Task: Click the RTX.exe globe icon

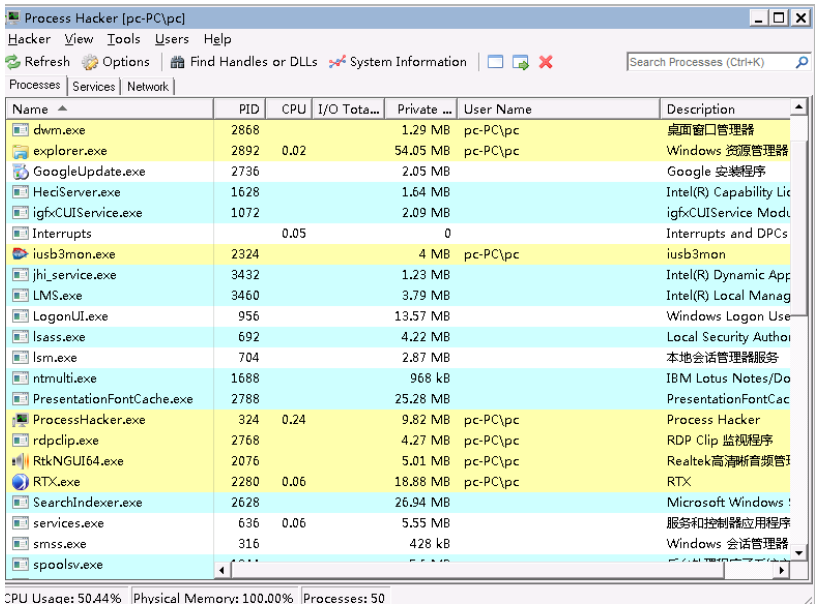Action: pos(20,482)
